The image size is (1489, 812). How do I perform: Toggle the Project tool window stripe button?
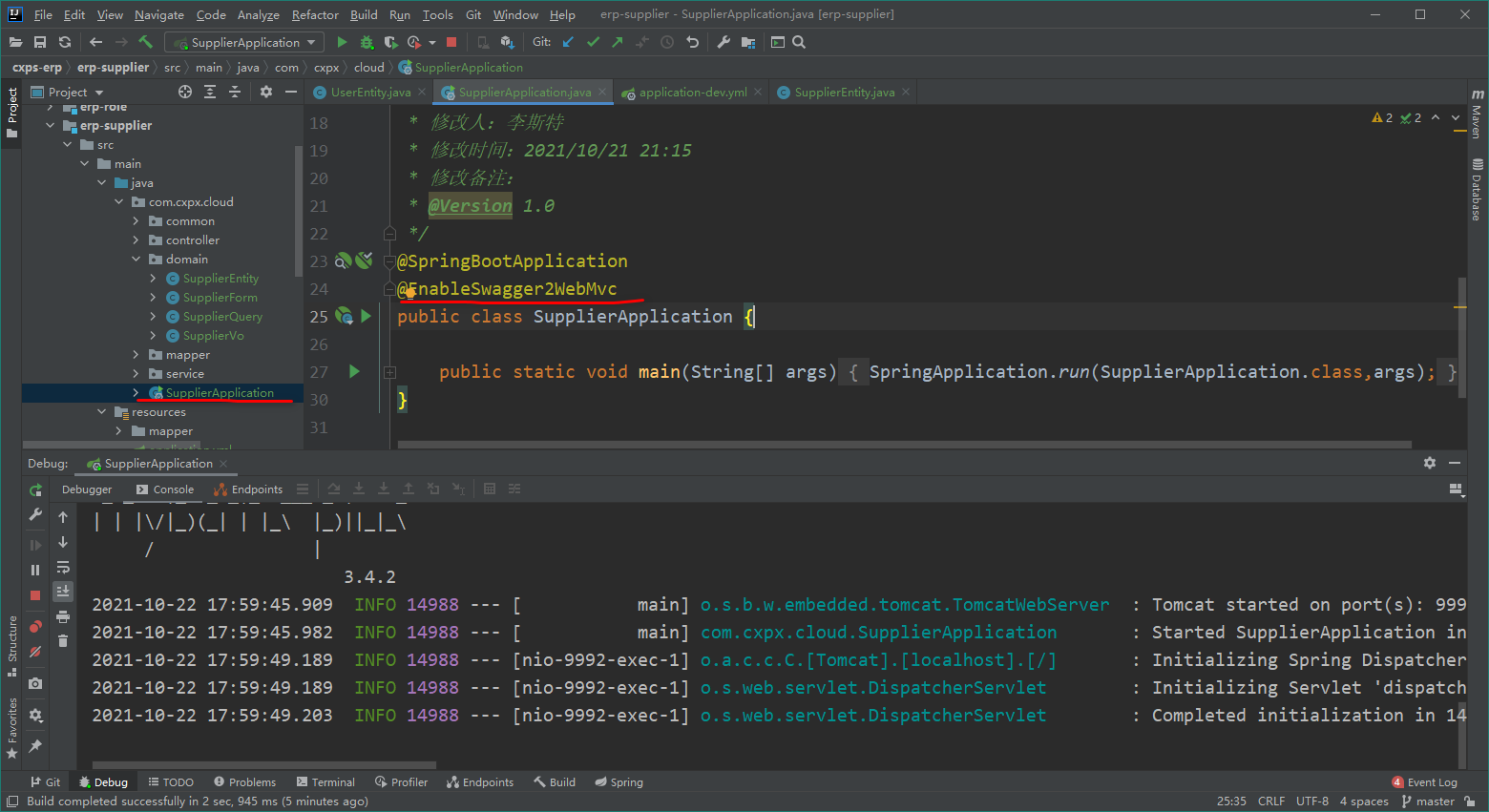[11, 113]
